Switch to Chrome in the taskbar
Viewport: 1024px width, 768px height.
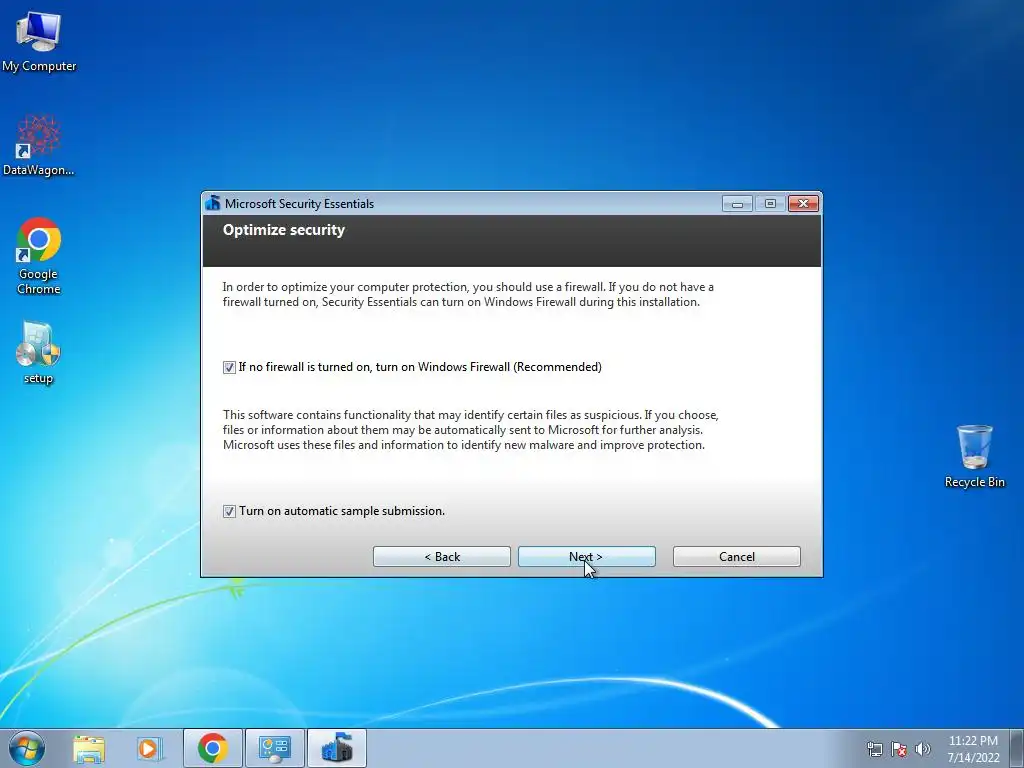213,748
